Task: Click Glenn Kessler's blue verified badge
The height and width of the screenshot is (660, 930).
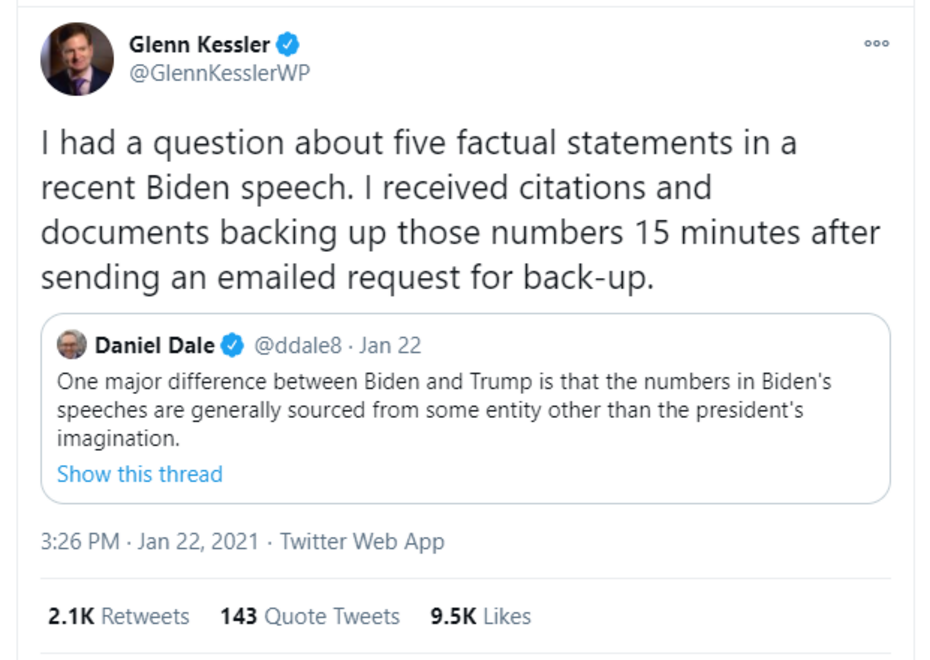Action: [x=289, y=44]
